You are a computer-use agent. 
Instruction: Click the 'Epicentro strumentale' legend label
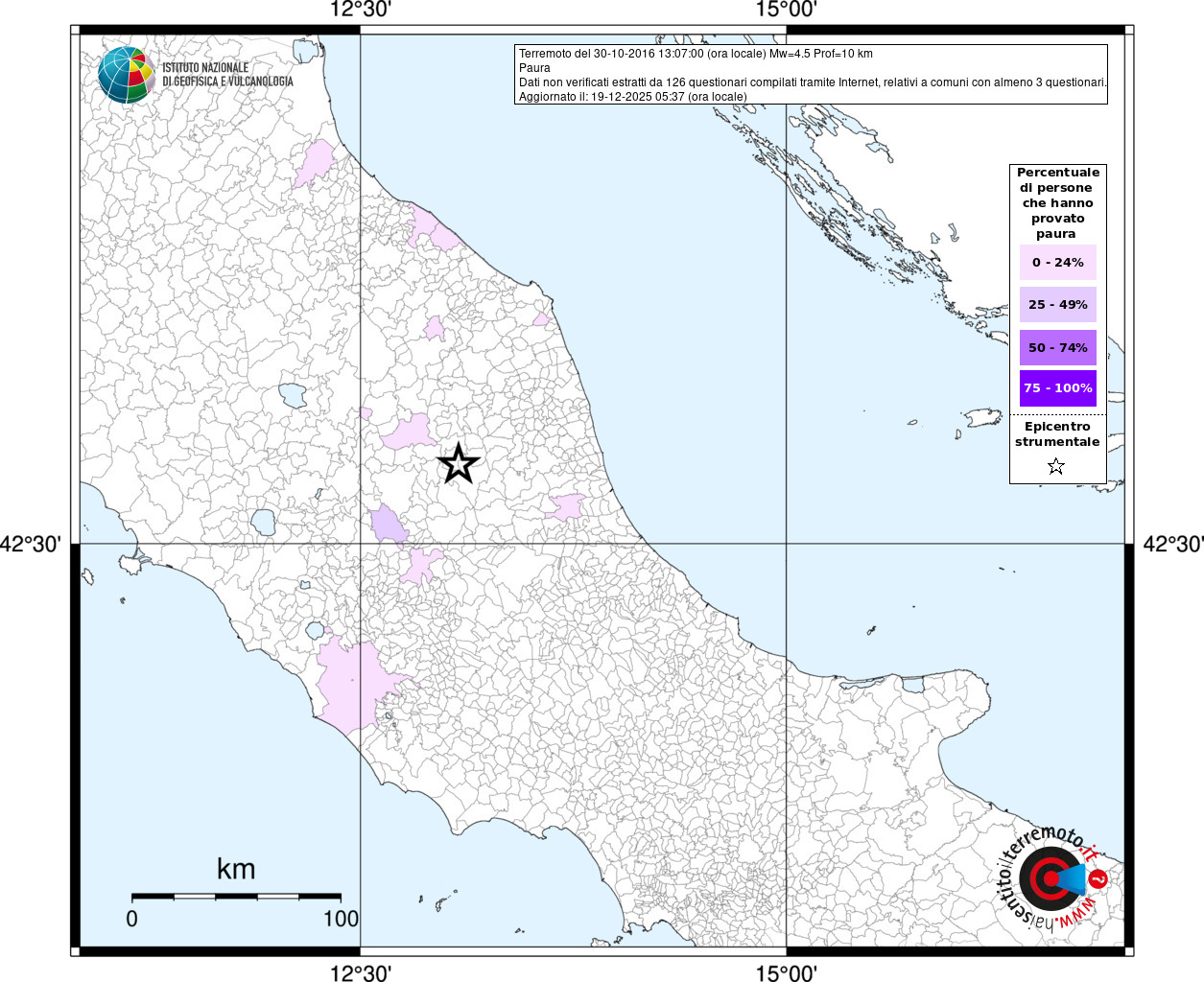click(x=1057, y=434)
